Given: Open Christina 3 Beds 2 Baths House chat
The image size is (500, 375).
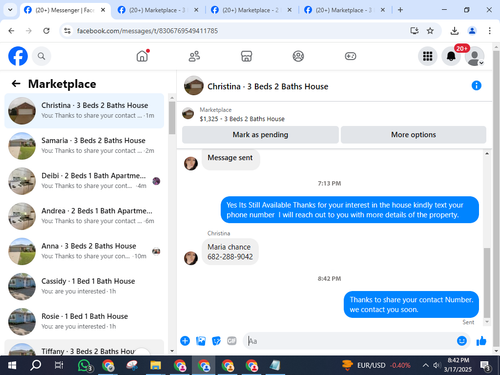Looking at the screenshot, I should coord(84,111).
